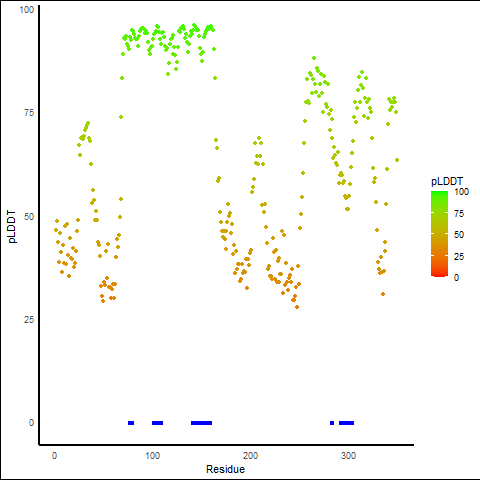The height and width of the screenshot is (480, 480).
Task: Click the 200 tick label on x-axis
Action: point(250,455)
